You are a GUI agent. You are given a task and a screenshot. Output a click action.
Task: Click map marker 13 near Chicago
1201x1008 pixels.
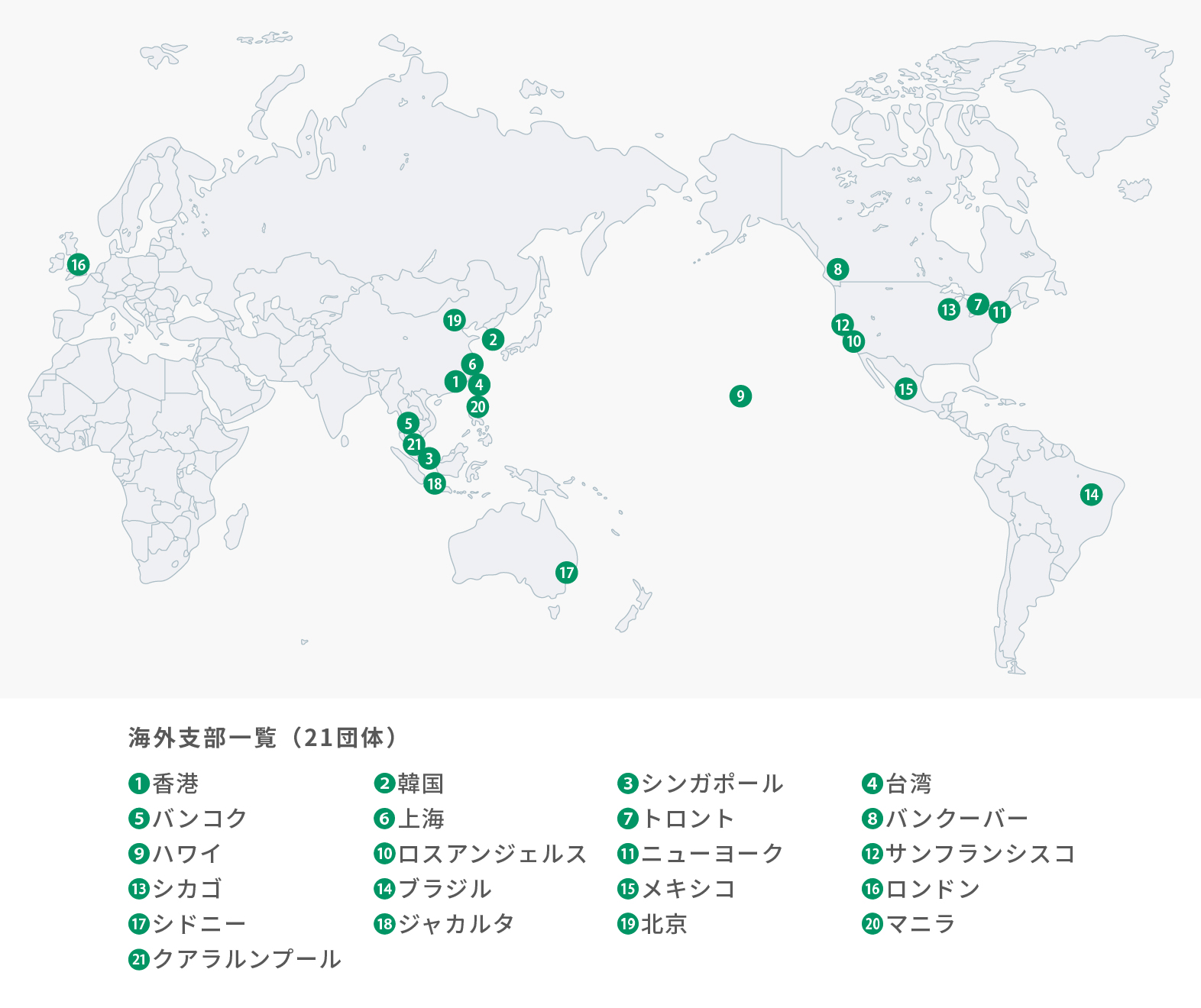pyautogui.click(x=949, y=309)
